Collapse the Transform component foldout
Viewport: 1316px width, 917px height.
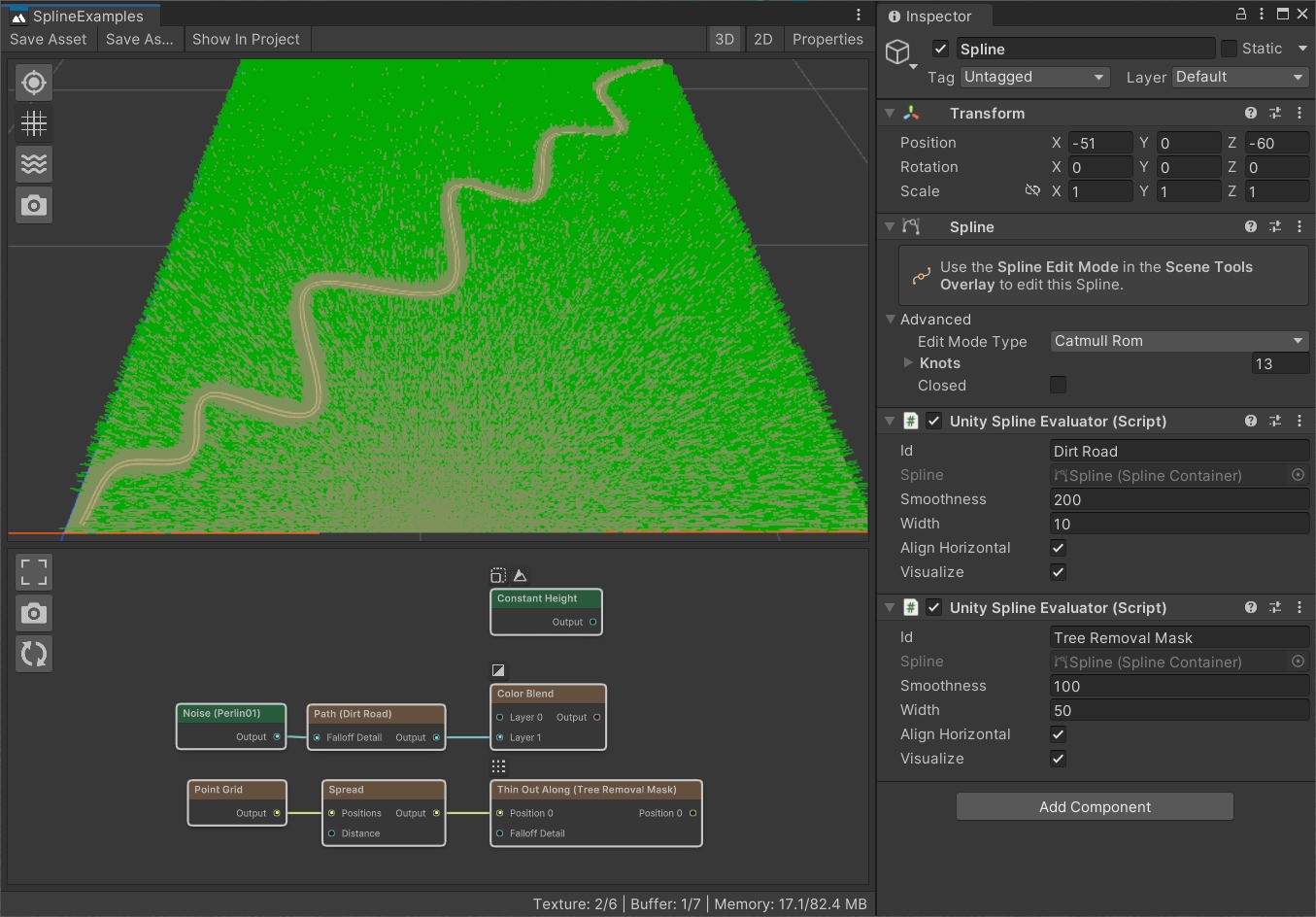point(890,114)
